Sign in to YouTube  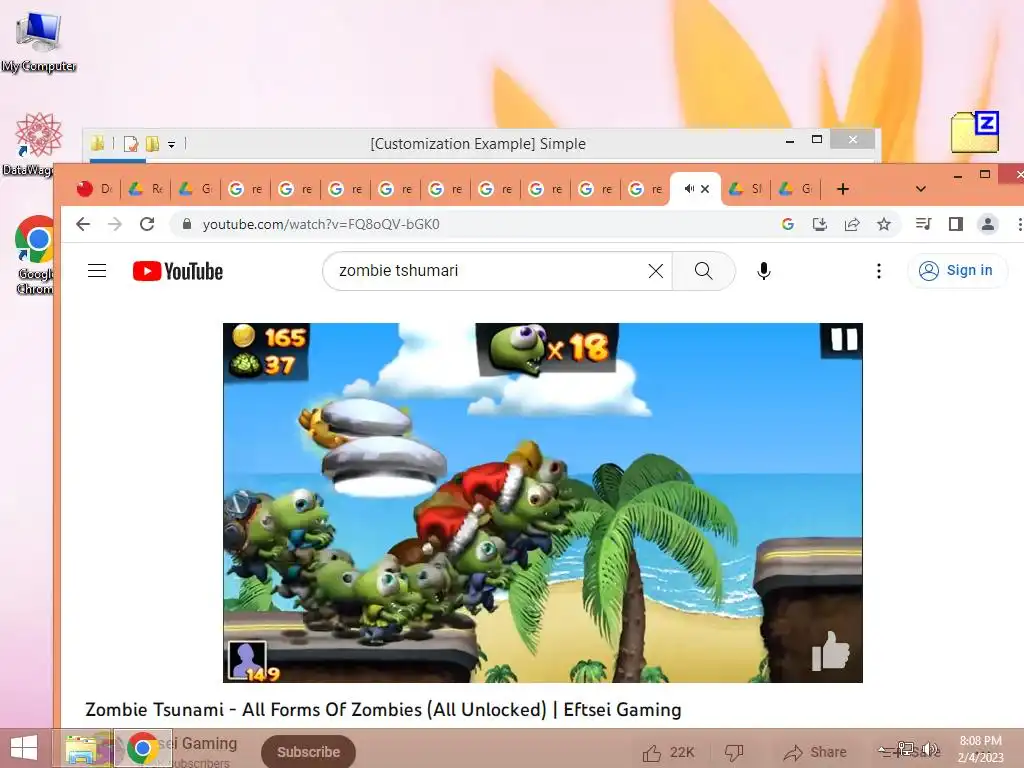point(957,270)
